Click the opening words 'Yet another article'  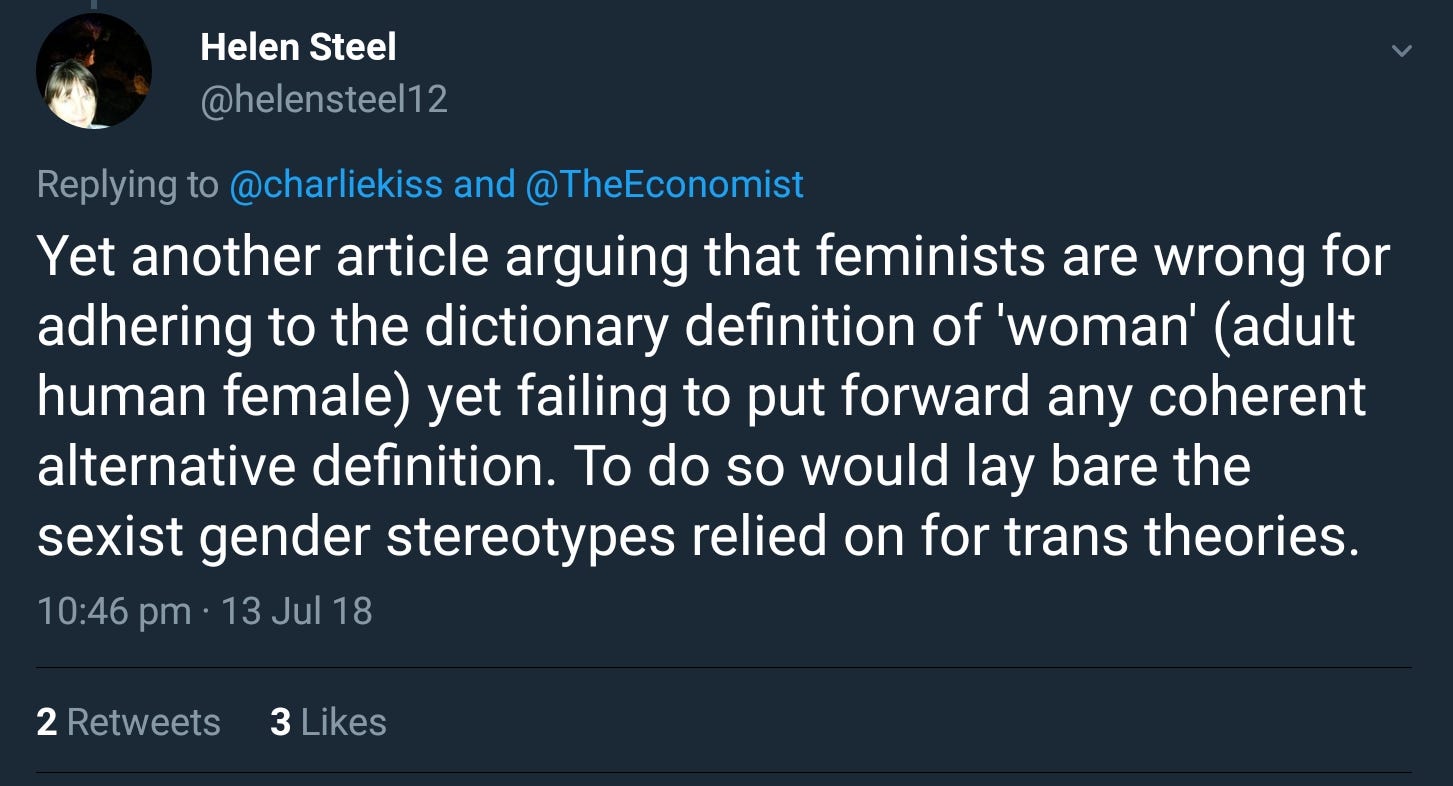click(261, 257)
